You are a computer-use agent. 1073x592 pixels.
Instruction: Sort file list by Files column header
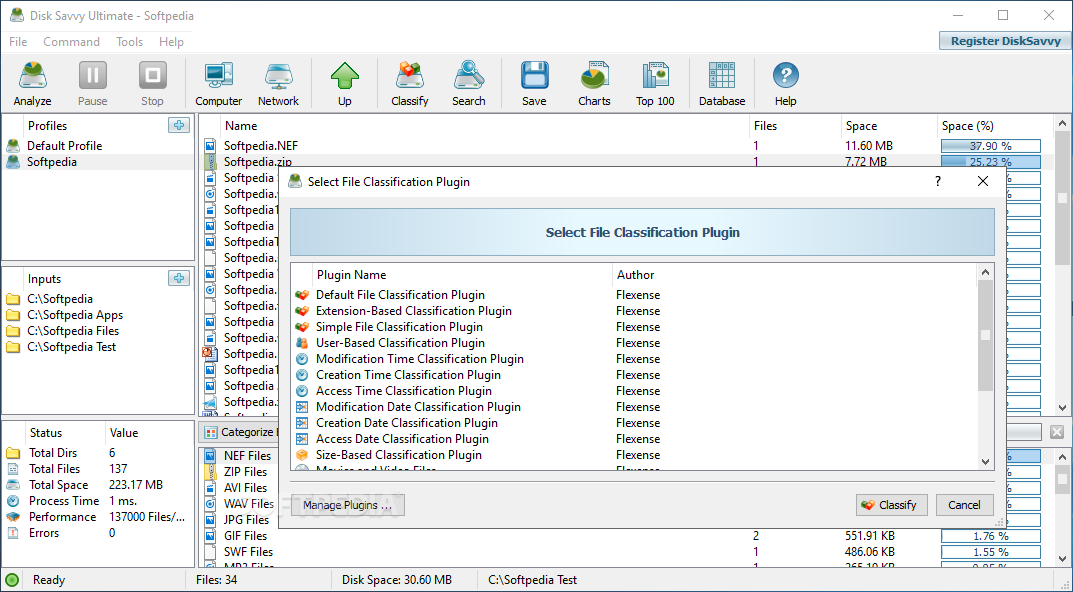[x=795, y=126]
